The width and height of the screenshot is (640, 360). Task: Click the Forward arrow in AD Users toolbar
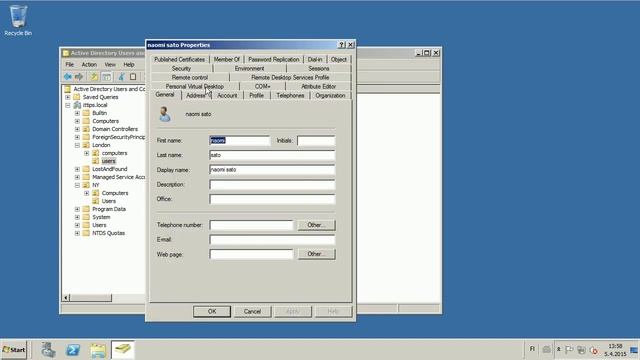(79, 77)
